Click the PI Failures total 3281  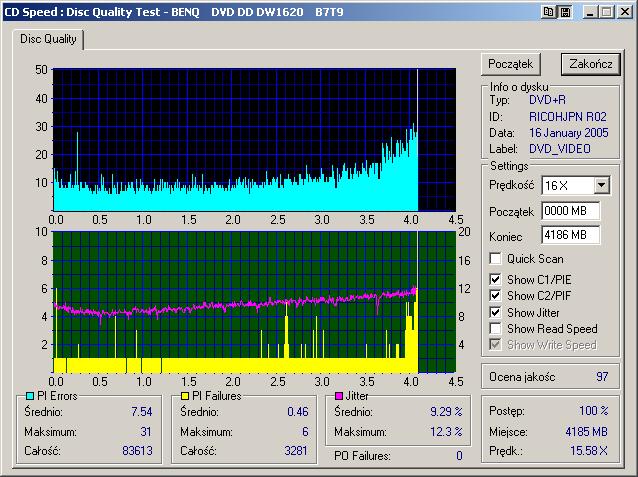pos(296,451)
